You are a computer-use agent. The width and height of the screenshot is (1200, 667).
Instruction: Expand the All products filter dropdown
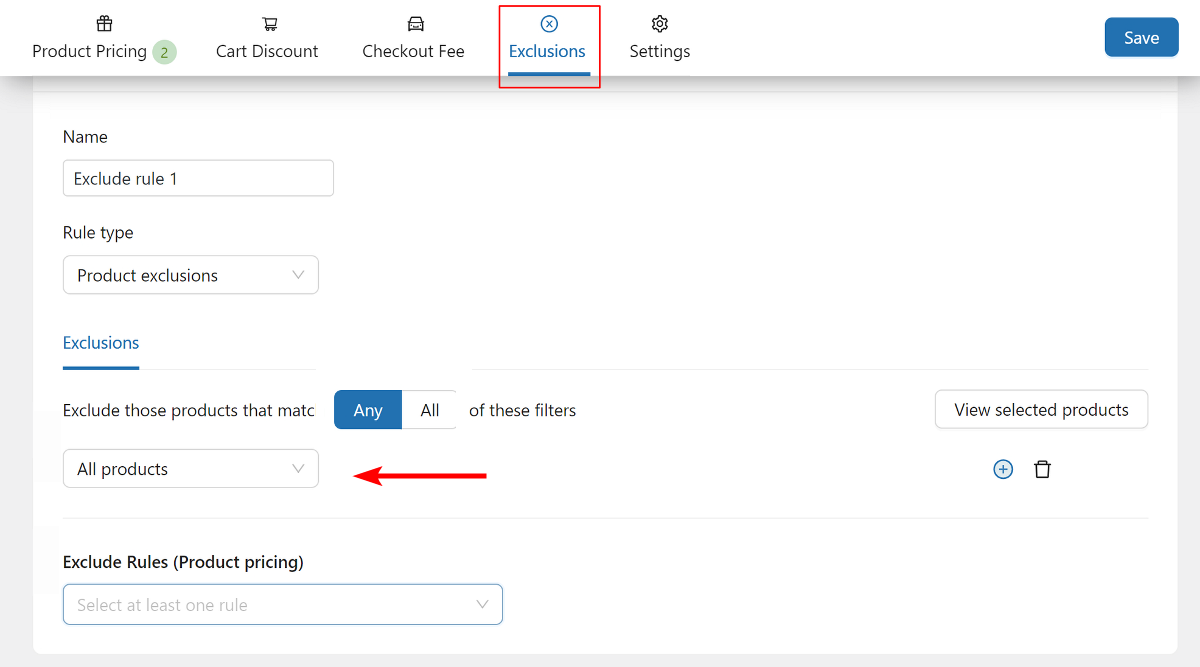coord(190,469)
